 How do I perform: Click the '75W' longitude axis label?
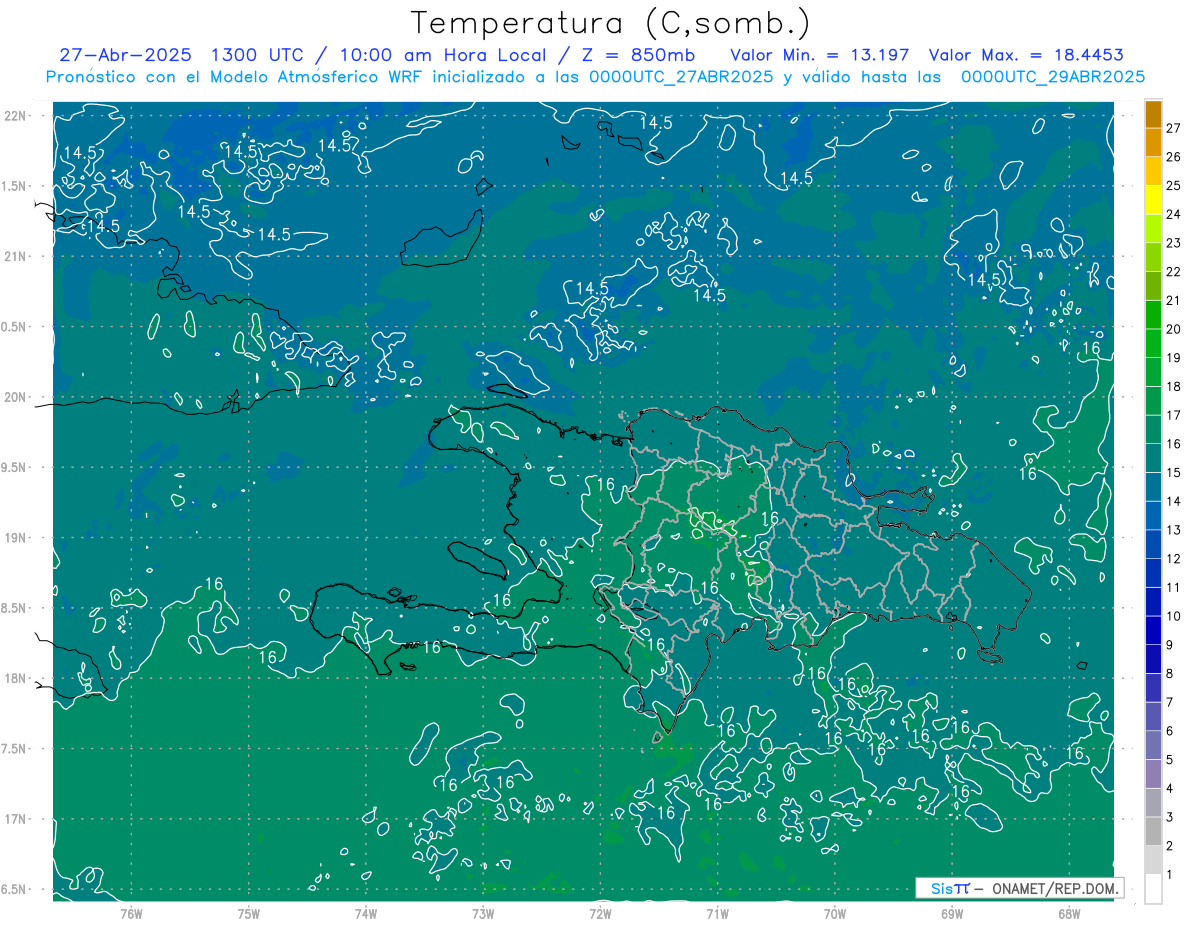click(249, 914)
